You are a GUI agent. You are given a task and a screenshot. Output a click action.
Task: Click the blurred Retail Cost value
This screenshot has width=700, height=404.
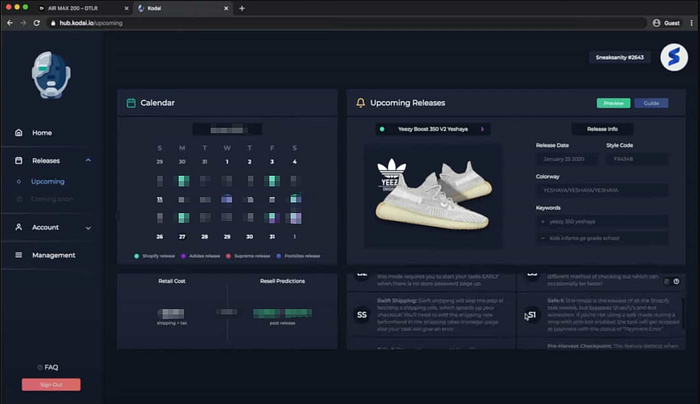point(171,313)
